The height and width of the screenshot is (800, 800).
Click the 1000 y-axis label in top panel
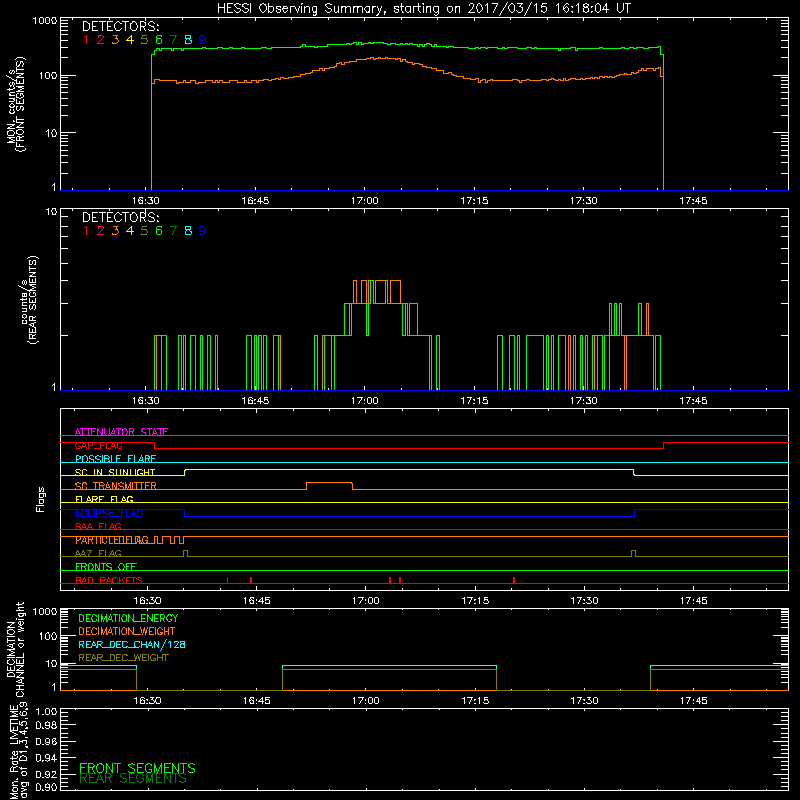[45, 21]
